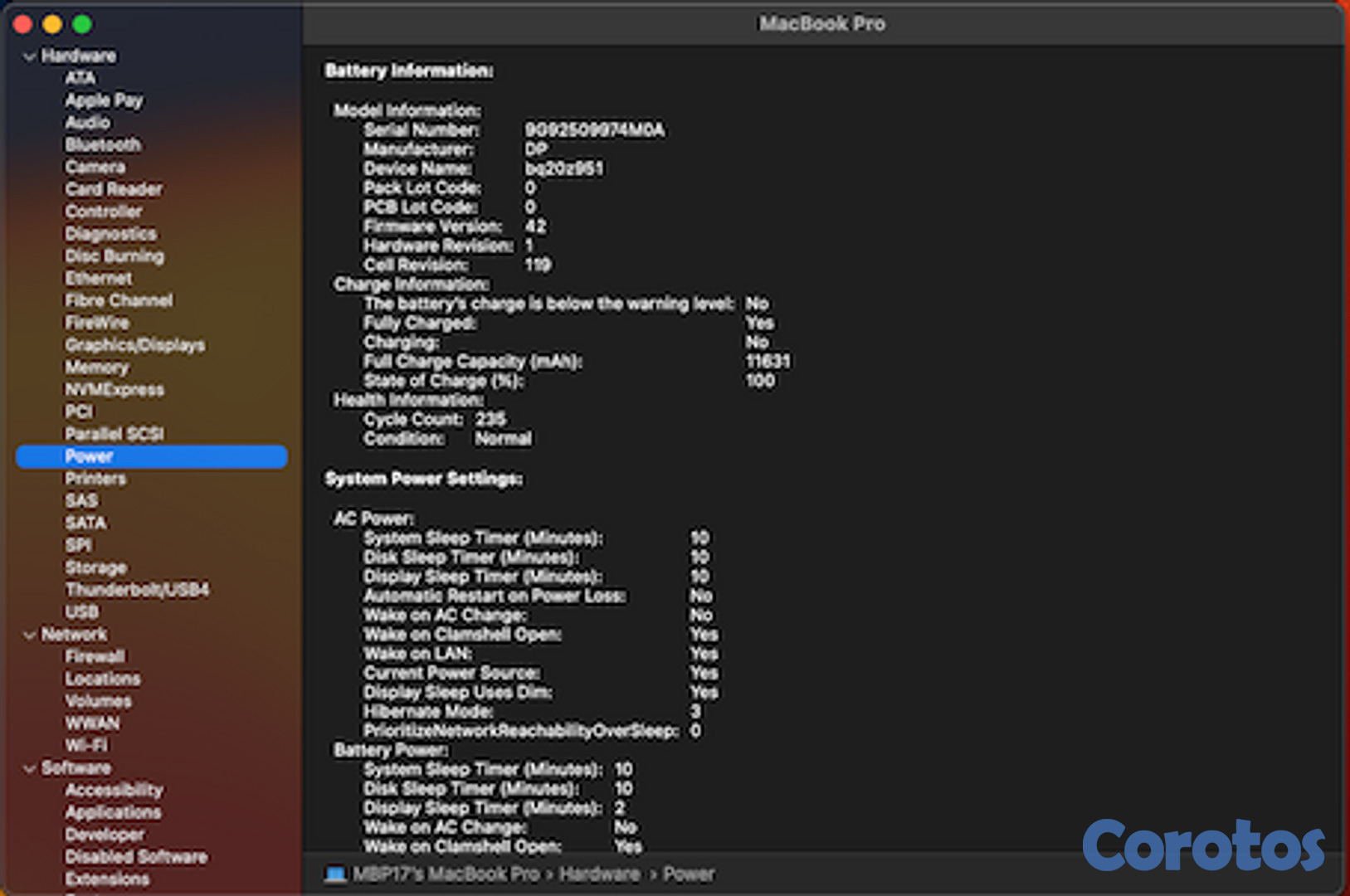This screenshot has width=1350, height=896.
Task: Collapse the Network section chevron
Action: (x=30, y=635)
